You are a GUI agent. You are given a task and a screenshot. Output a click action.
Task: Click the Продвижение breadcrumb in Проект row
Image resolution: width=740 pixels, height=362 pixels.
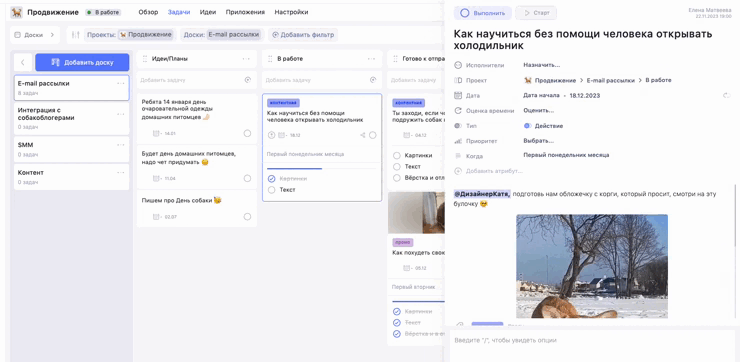click(555, 80)
